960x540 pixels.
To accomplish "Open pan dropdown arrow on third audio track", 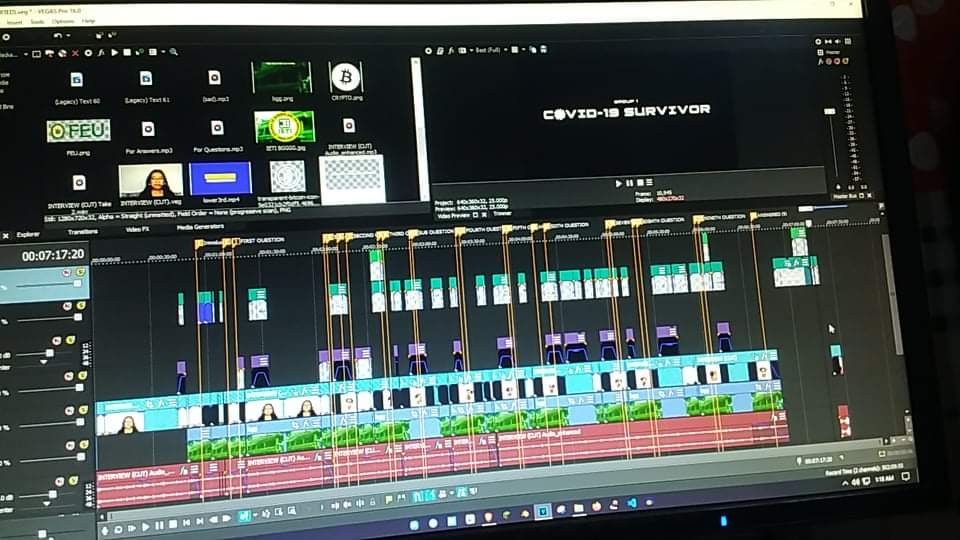I will [43, 362].
